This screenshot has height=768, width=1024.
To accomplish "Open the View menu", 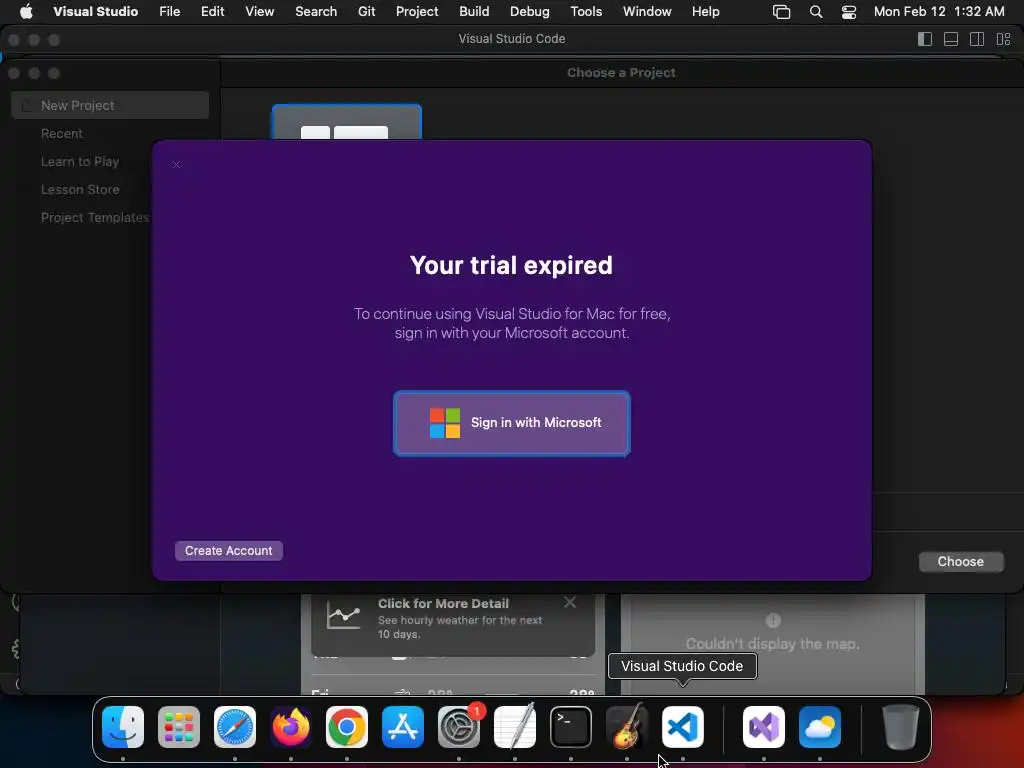I will click(x=259, y=12).
